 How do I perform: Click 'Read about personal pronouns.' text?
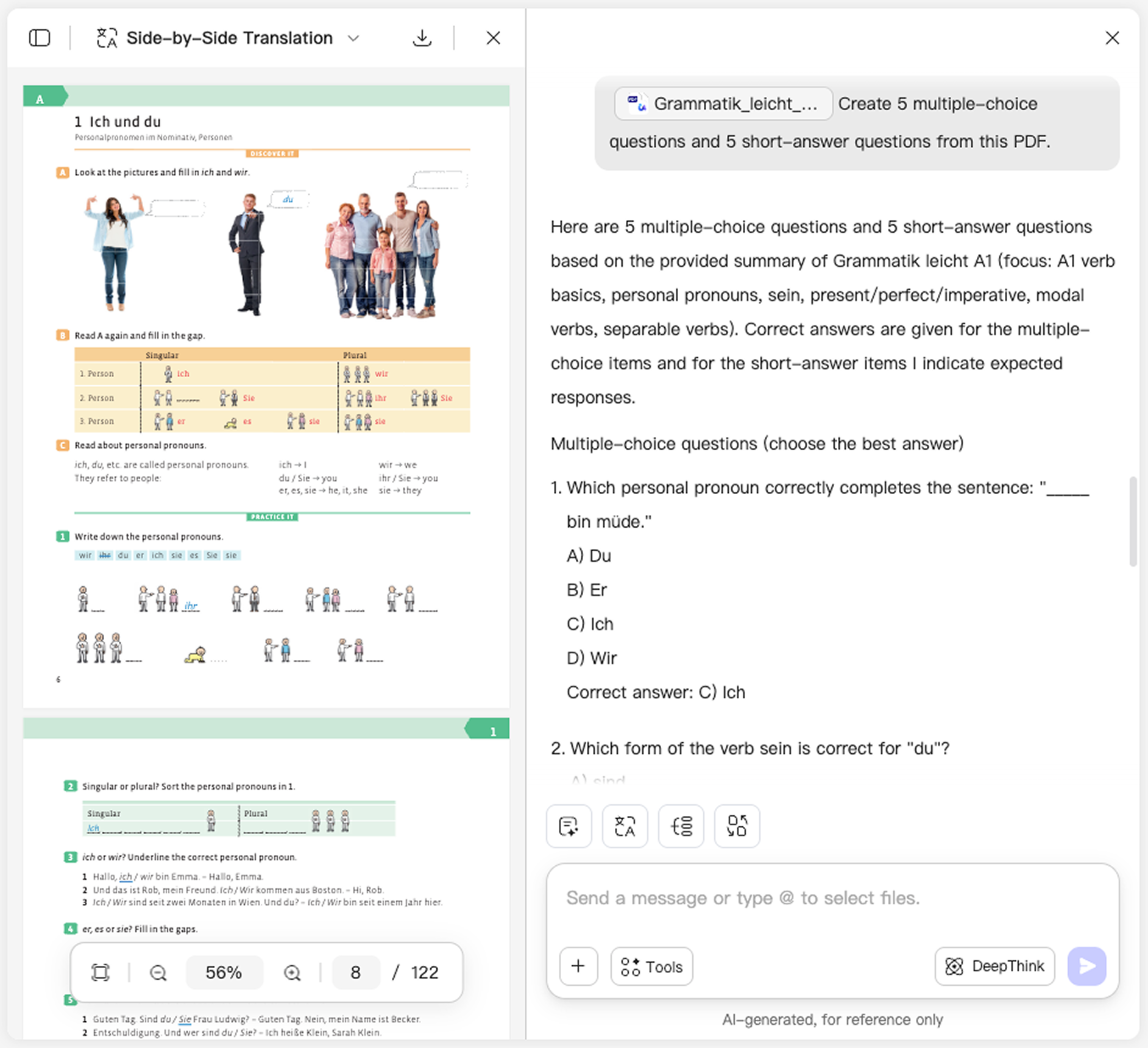(140, 445)
